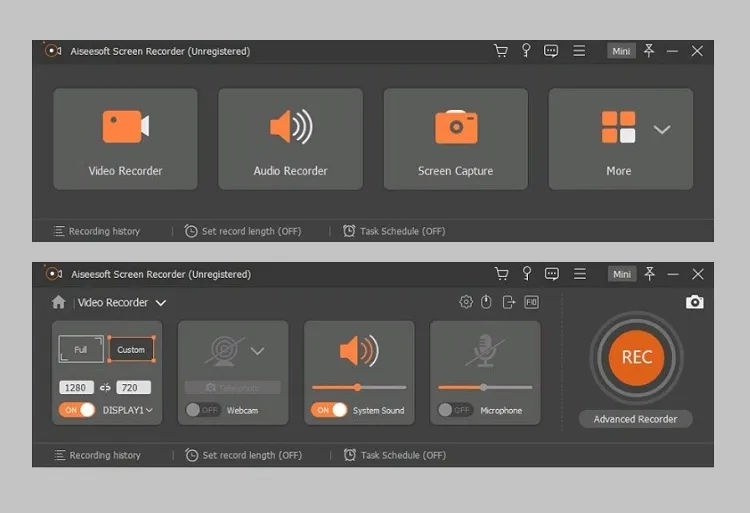
Task: Turn off the System Sound toggle
Action: (329, 410)
